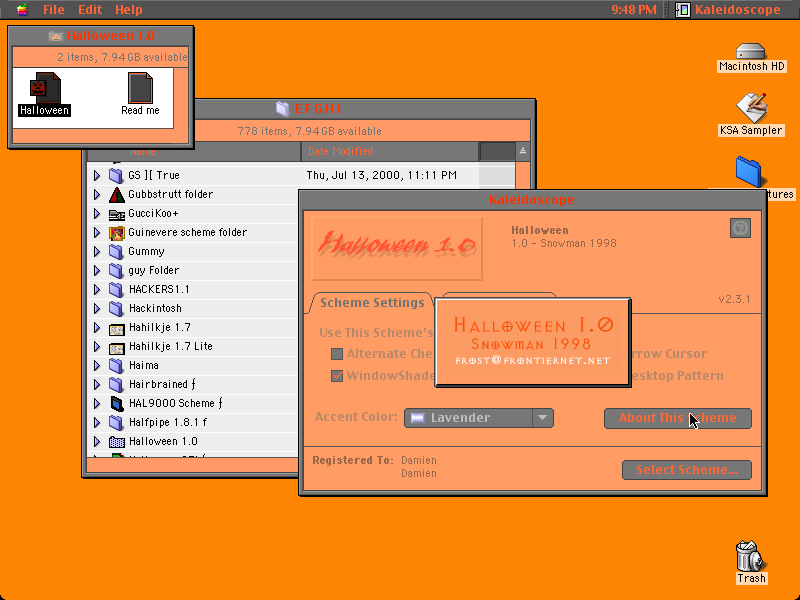The width and height of the screenshot is (800, 600).
Task: Click the Halloween 1.0 about splash panel
Action: [533, 342]
